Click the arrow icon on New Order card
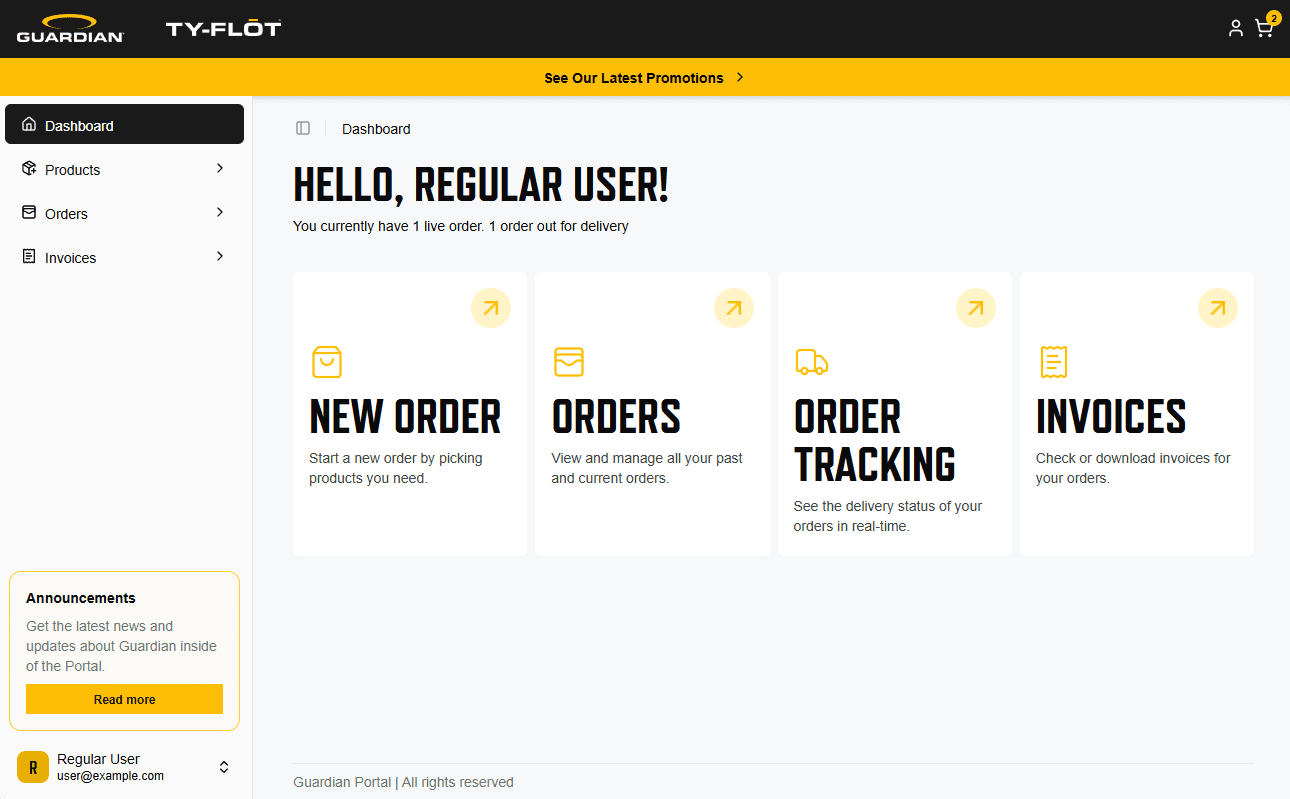Screen dimensions: 1290x799 (491, 308)
